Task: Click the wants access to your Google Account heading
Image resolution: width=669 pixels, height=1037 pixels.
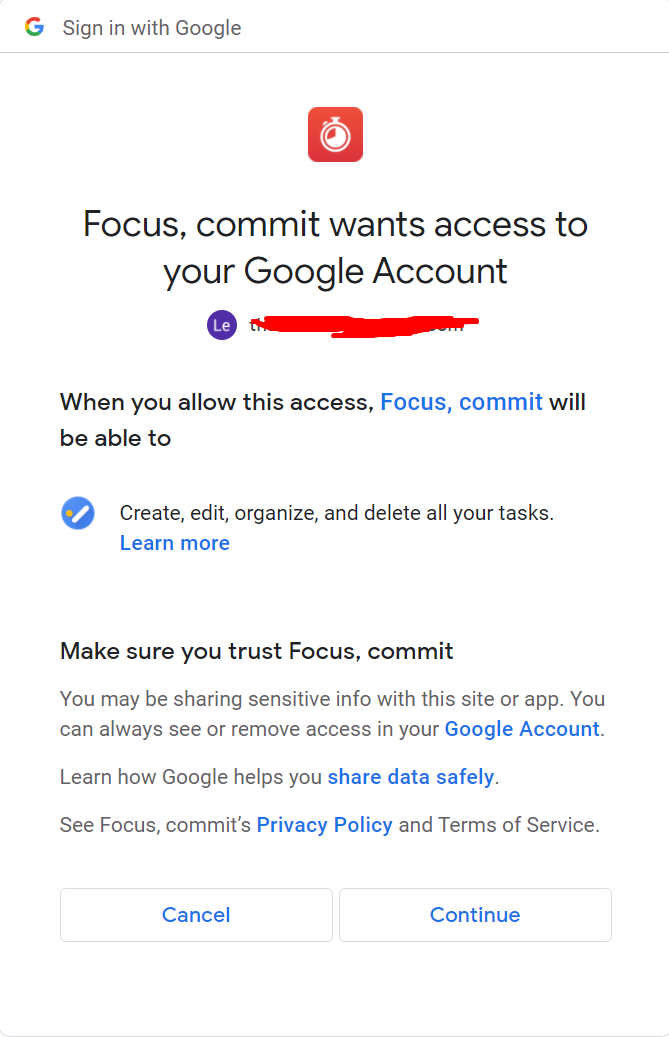Action: (x=335, y=246)
